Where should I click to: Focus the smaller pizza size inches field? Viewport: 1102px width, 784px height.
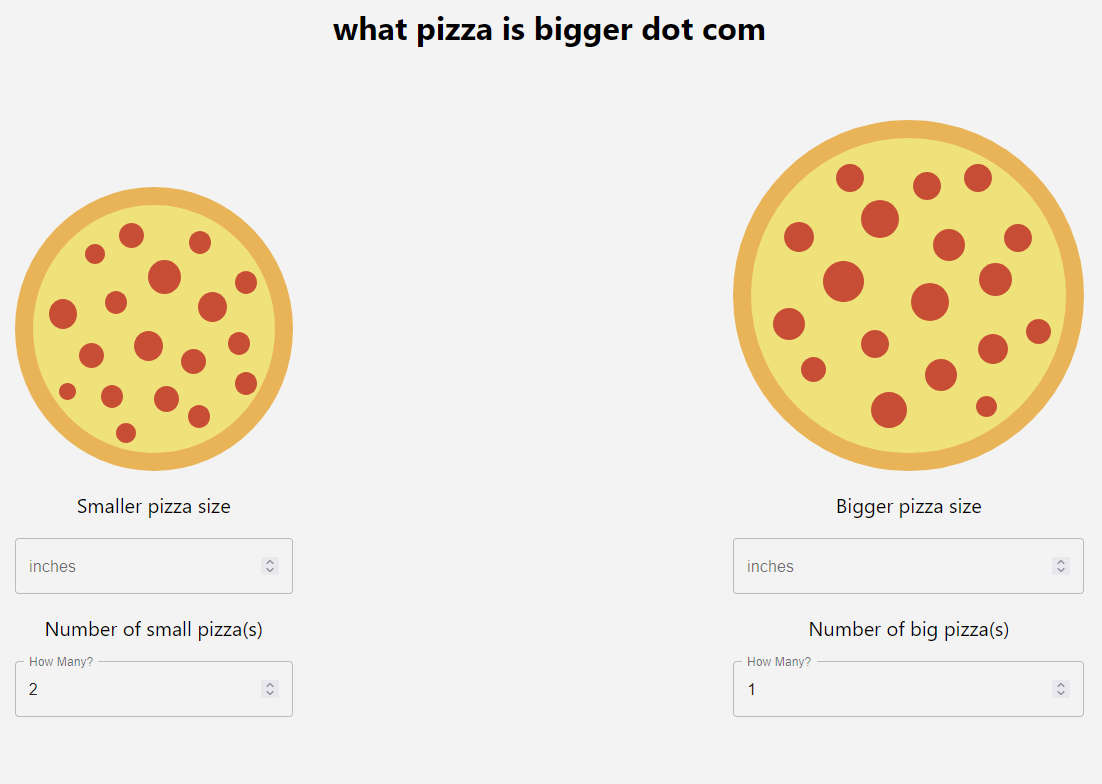pyautogui.click(x=154, y=566)
